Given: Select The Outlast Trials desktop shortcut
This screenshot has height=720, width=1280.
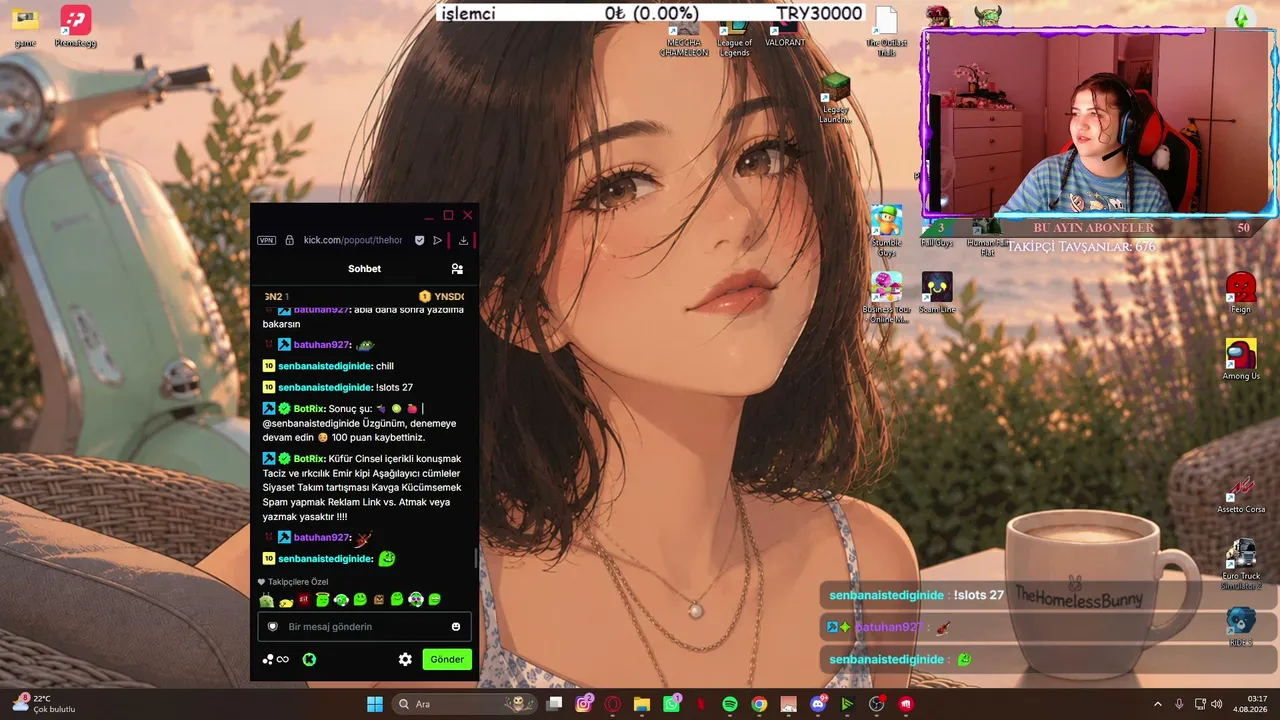Looking at the screenshot, I should pyautogui.click(x=886, y=32).
